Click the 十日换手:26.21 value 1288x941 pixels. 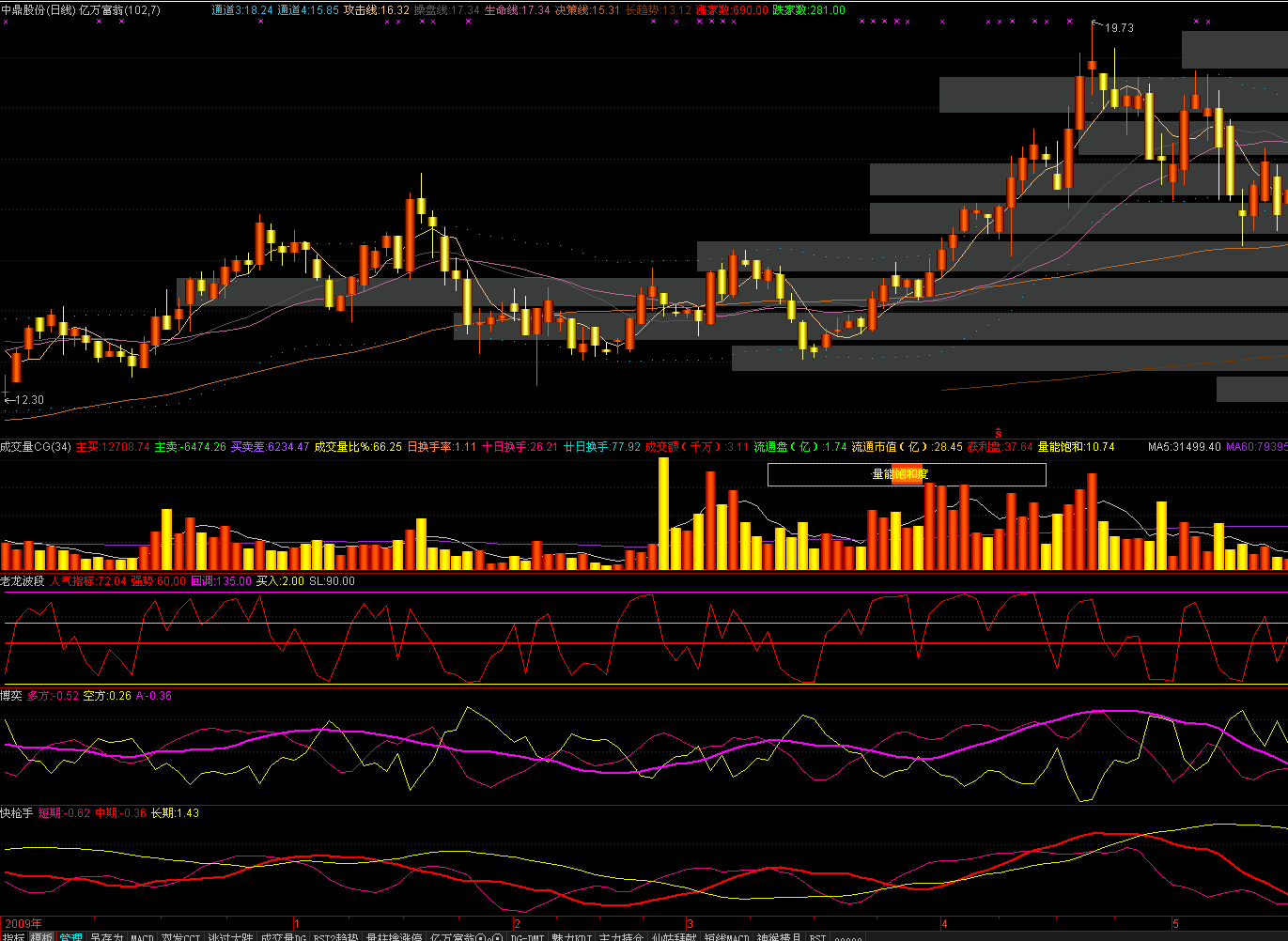(x=520, y=447)
